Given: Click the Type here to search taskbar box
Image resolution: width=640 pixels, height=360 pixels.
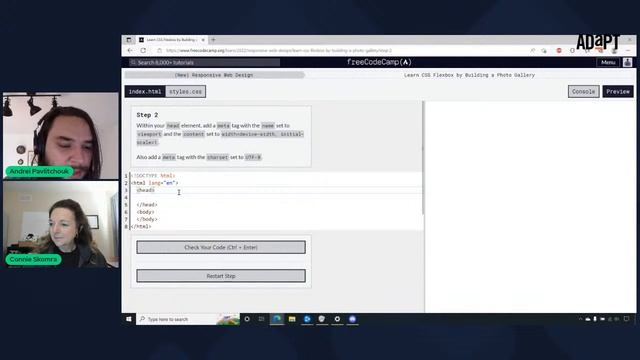Looking at the screenshot, I should click(188, 319).
